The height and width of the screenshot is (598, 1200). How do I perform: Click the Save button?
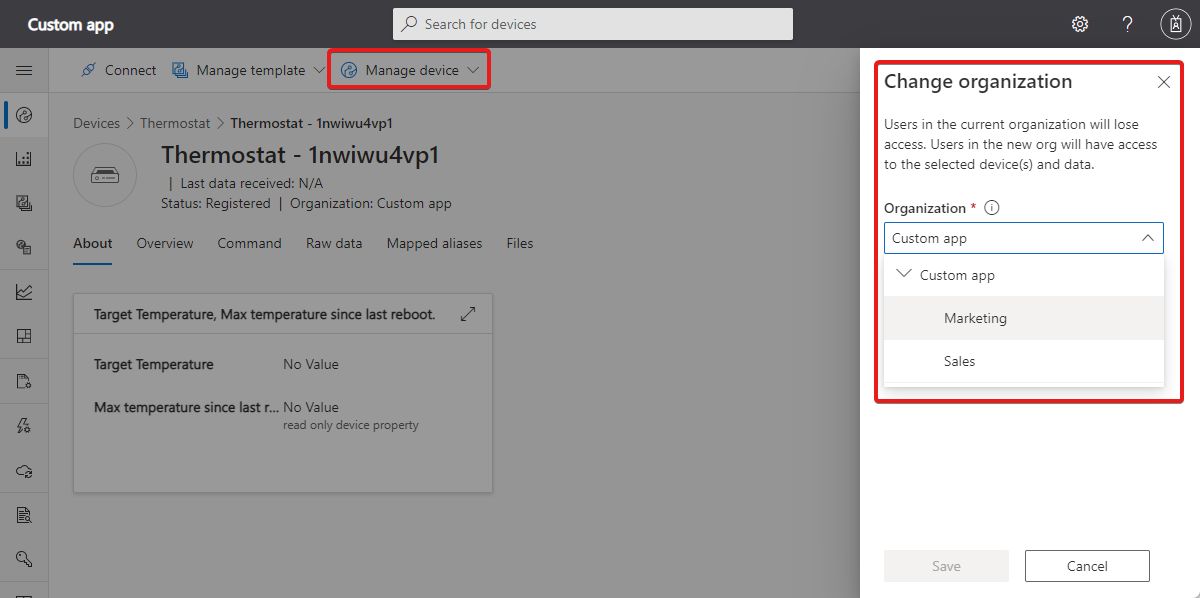pos(946,566)
